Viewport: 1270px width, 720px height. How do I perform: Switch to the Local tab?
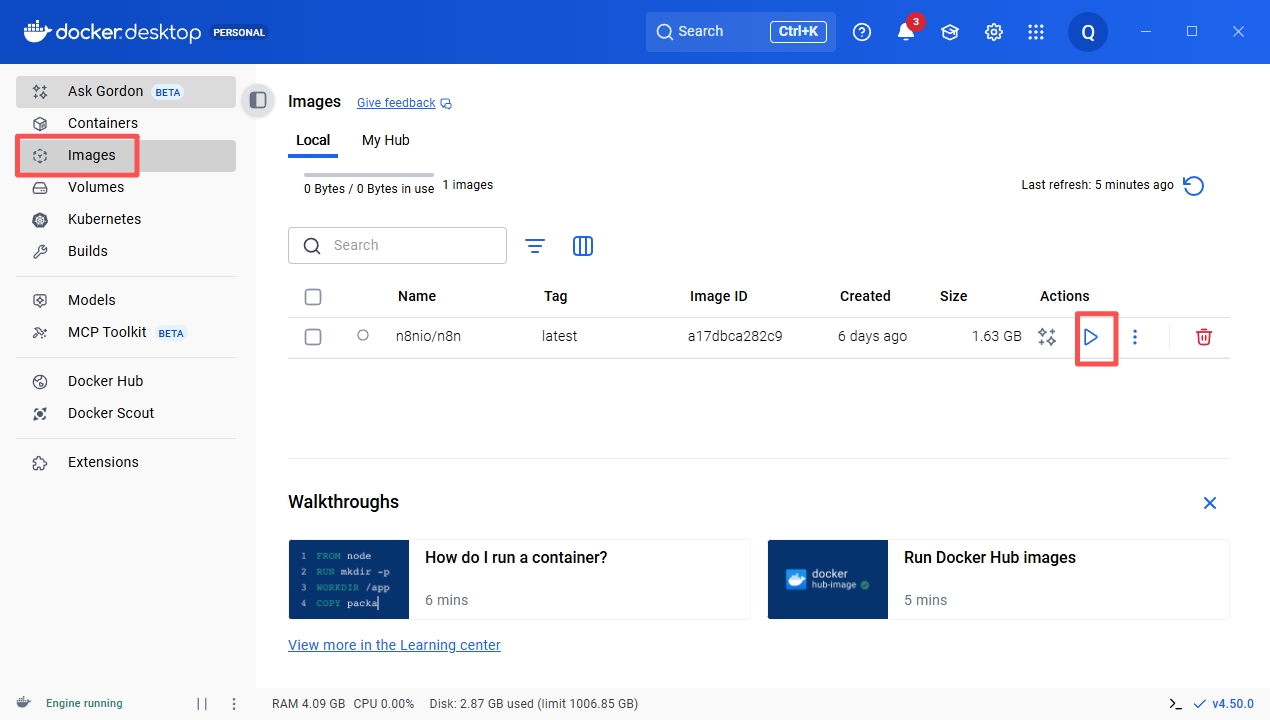click(313, 141)
